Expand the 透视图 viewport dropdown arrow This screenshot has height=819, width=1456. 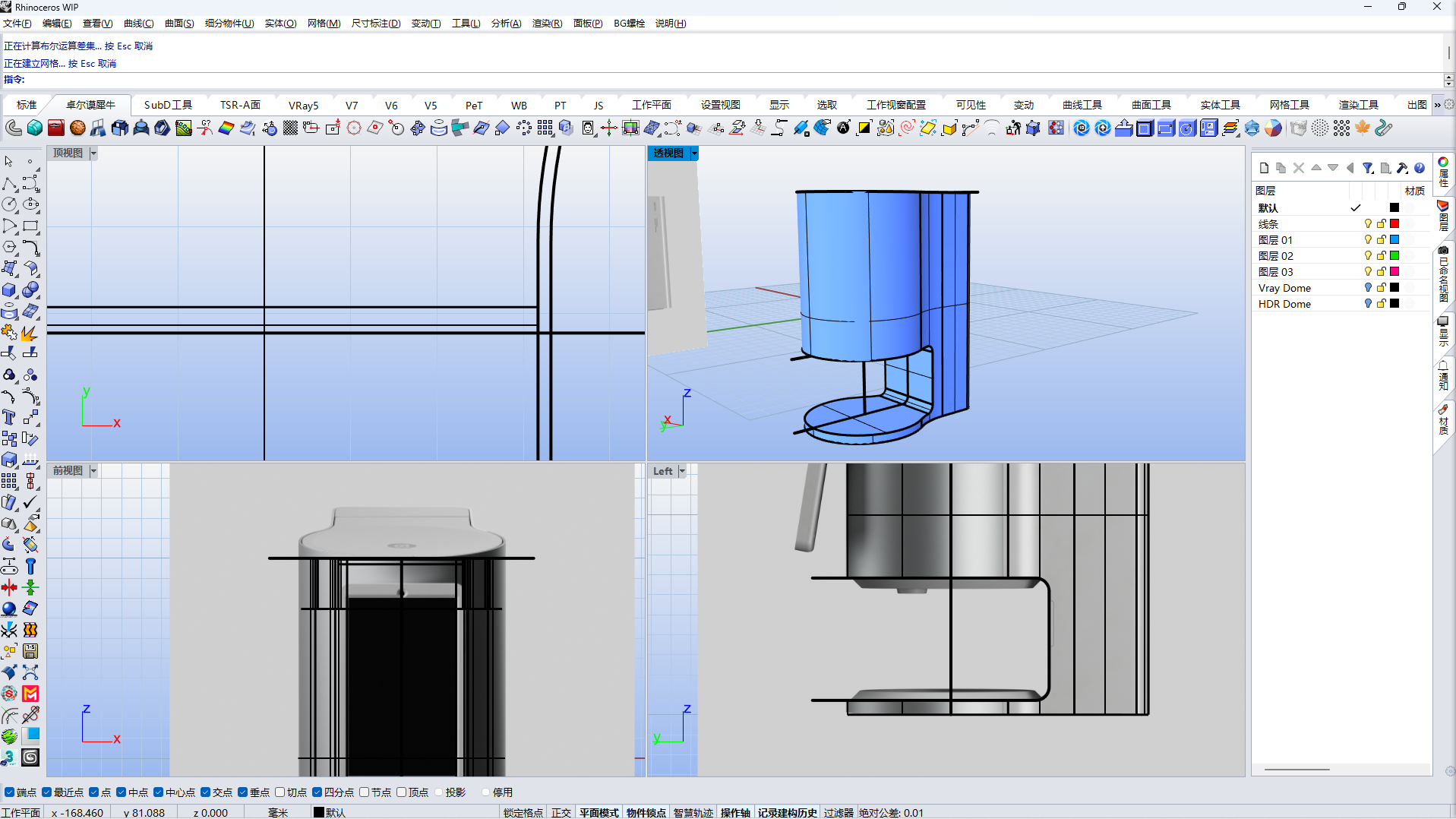click(x=694, y=153)
